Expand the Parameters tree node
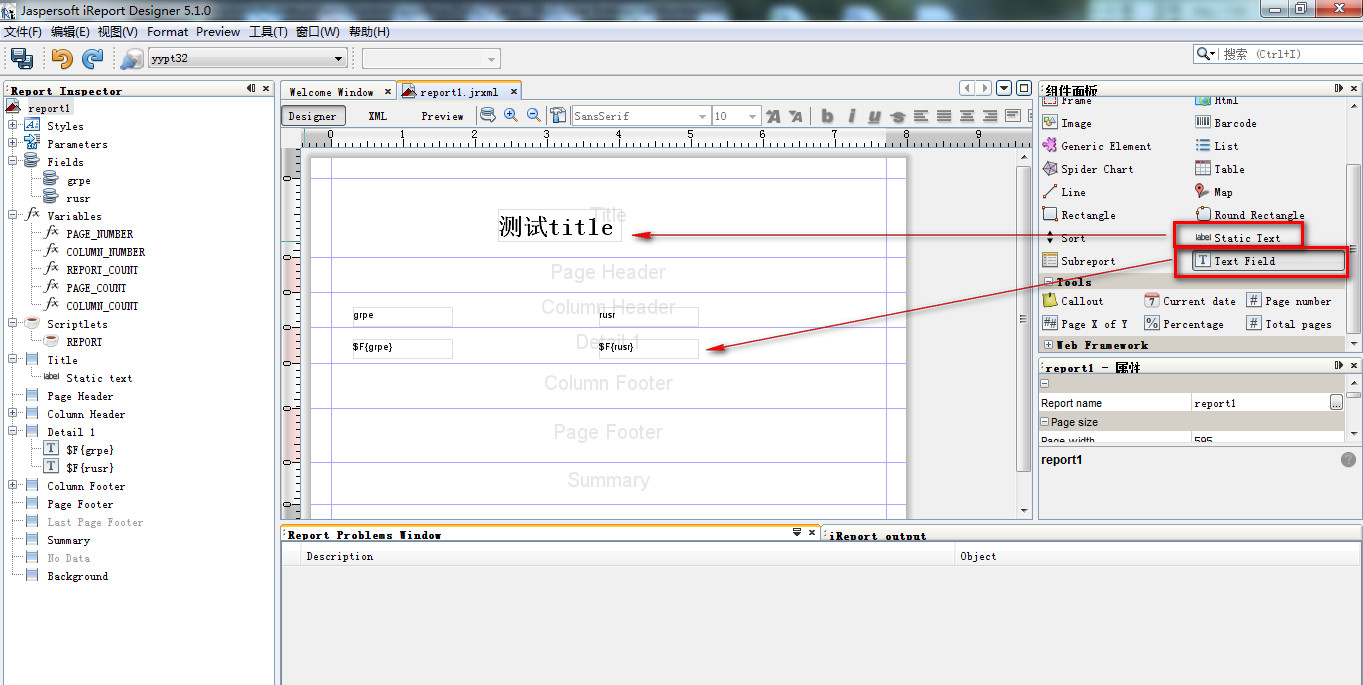The image size is (1363, 685). click(x=13, y=144)
